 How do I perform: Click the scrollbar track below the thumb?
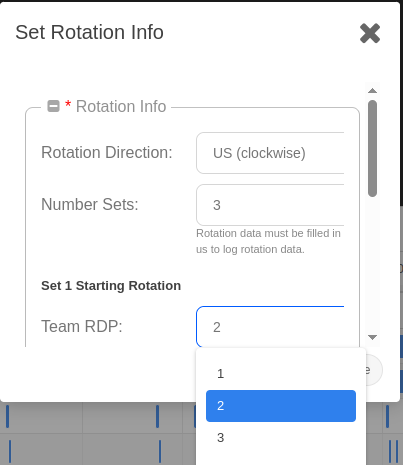tap(372, 265)
